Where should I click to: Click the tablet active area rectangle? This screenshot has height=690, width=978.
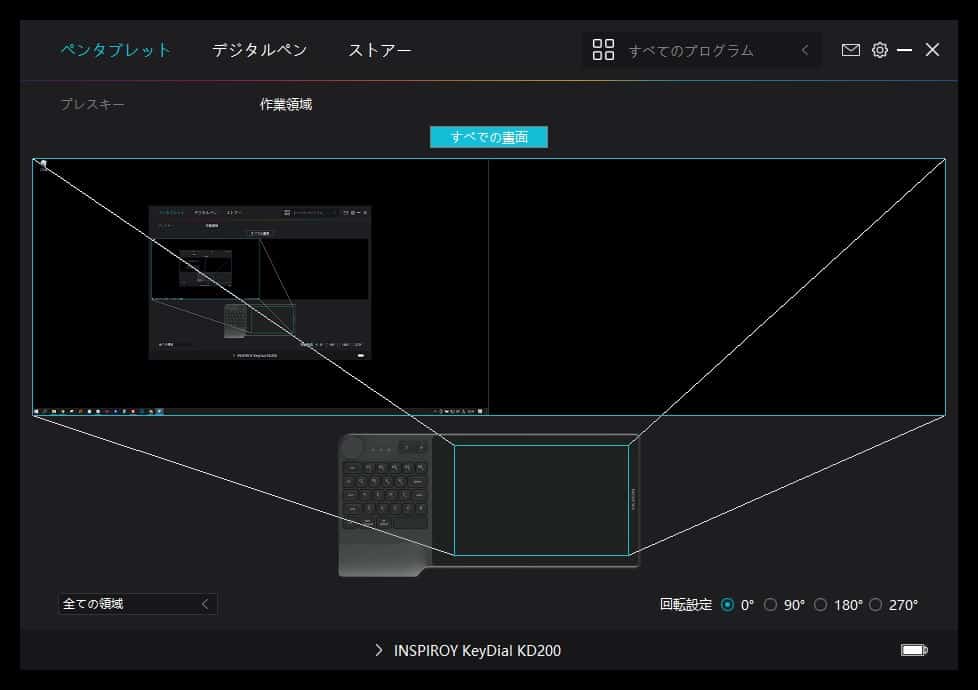(x=541, y=500)
